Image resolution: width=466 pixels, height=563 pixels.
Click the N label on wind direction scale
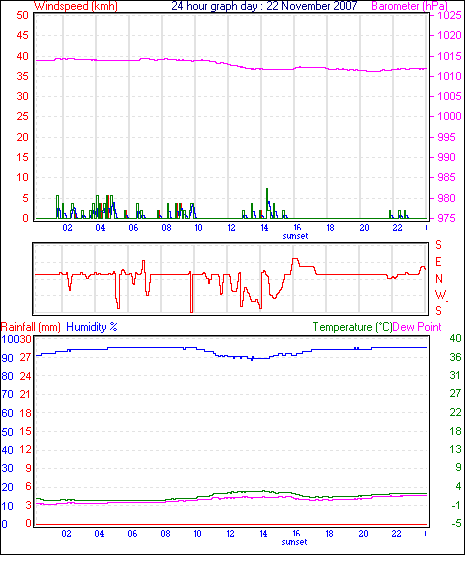pyautogui.click(x=439, y=279)
